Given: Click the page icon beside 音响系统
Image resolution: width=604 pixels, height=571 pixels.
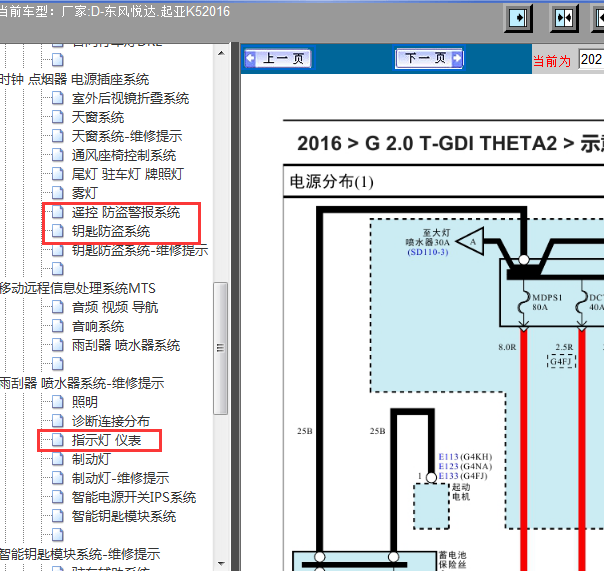Looking at the screenshot, I should pos(58,326).
